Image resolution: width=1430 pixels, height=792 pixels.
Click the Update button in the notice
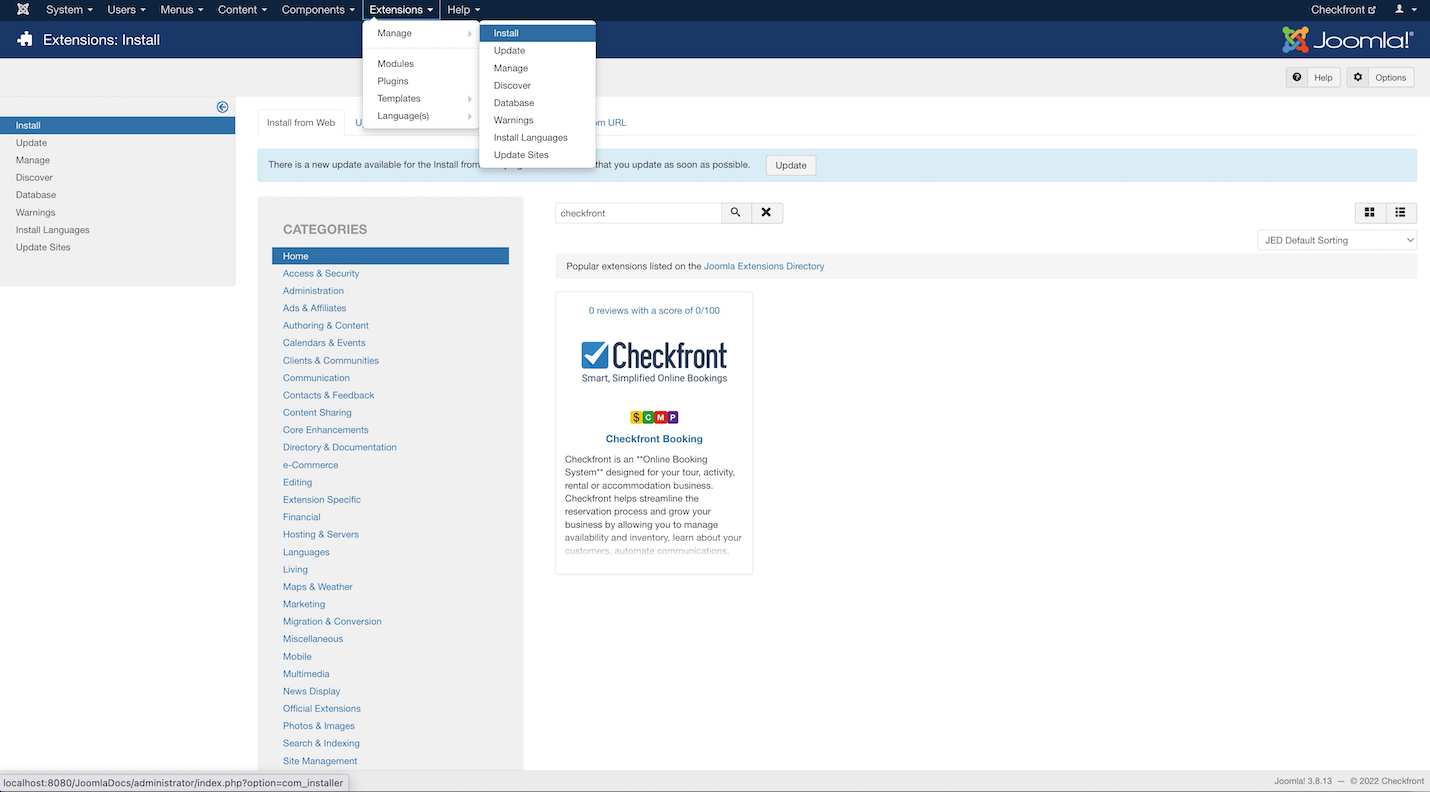coord(791,165)
